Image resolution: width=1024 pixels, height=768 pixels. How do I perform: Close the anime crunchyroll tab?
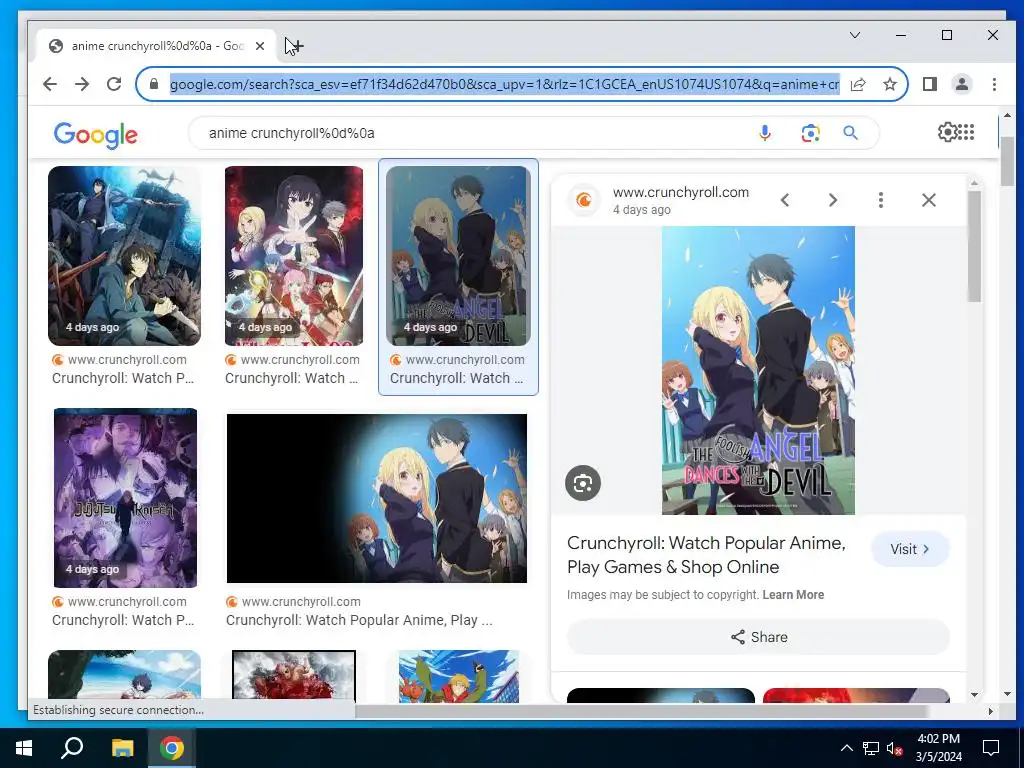coord(260,46)
